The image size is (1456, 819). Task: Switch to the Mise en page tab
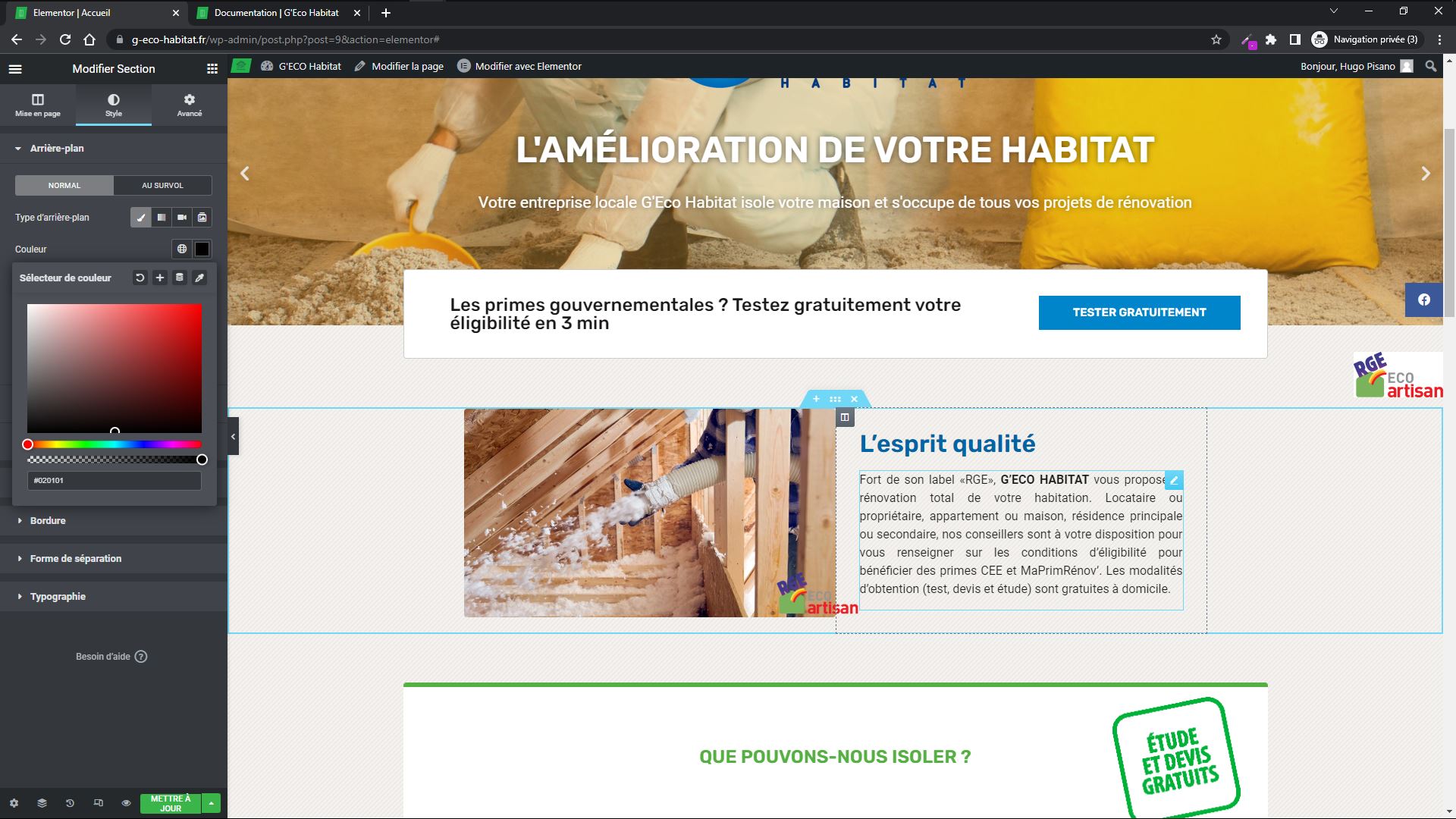pos(38,105)
